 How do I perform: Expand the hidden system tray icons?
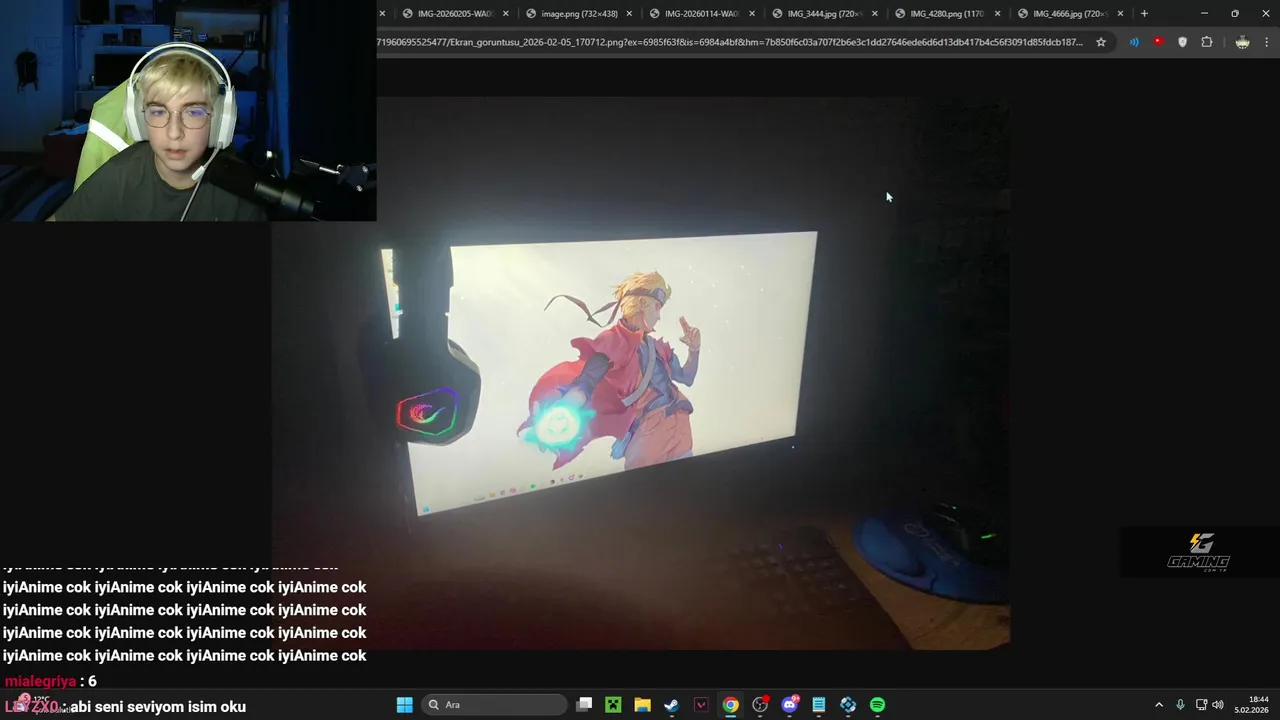[1159, 705]
